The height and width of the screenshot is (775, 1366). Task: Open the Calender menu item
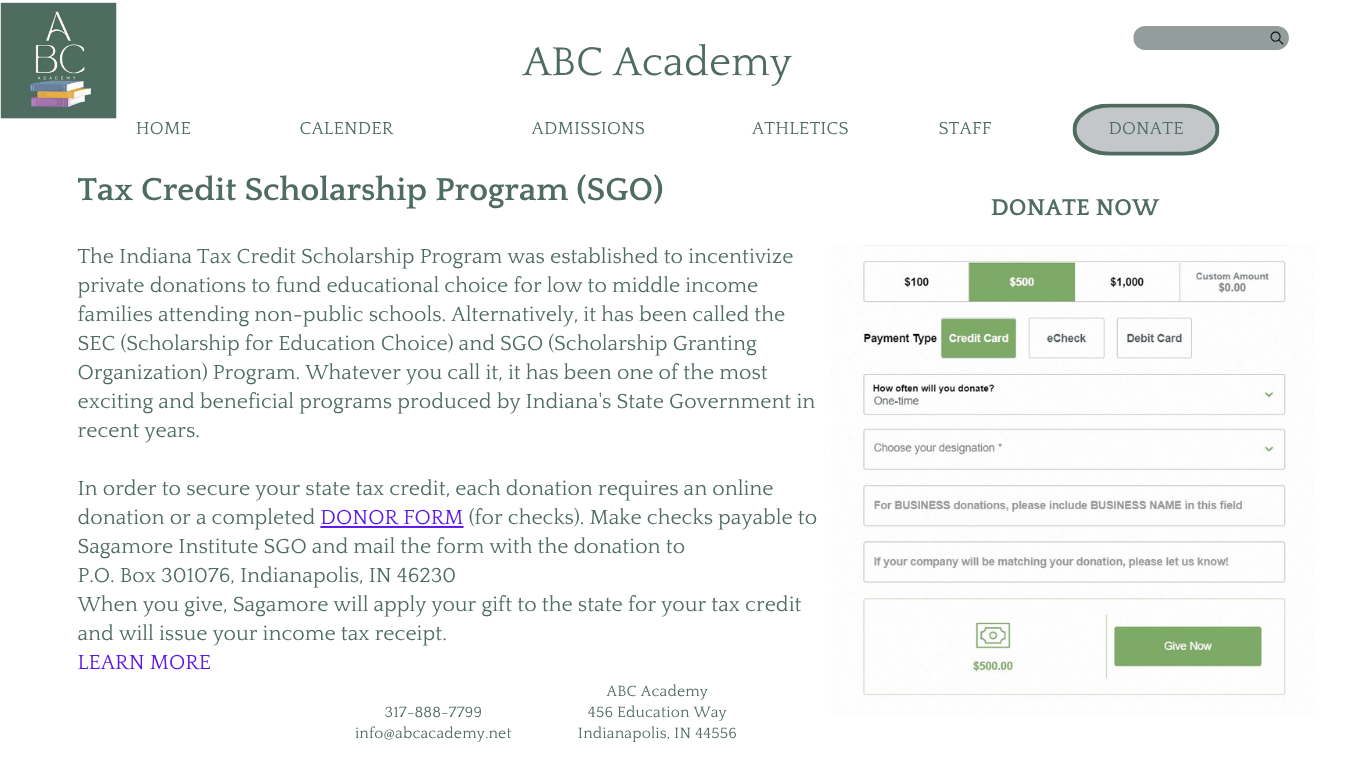point(346,128)
